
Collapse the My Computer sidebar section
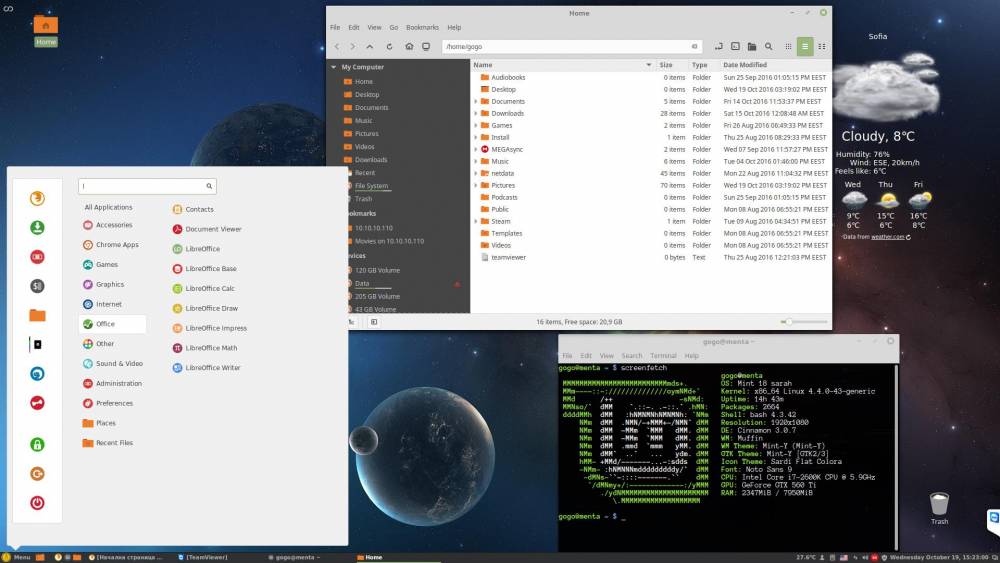(x=333, y=67)
